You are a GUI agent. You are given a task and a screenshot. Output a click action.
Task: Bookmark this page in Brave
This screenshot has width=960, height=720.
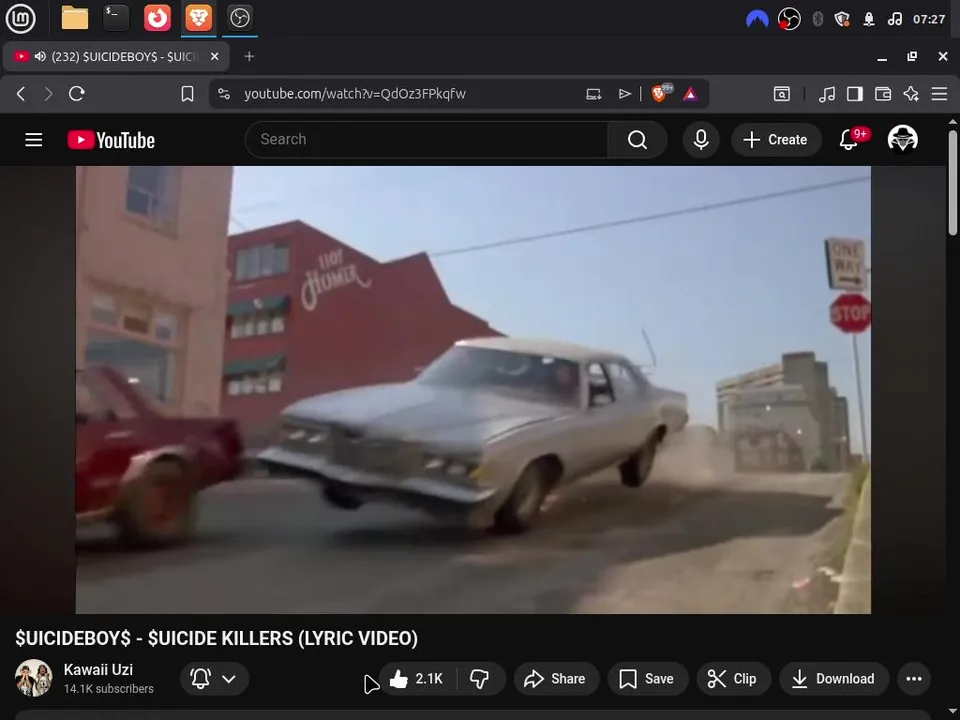[x=187, y=94]
